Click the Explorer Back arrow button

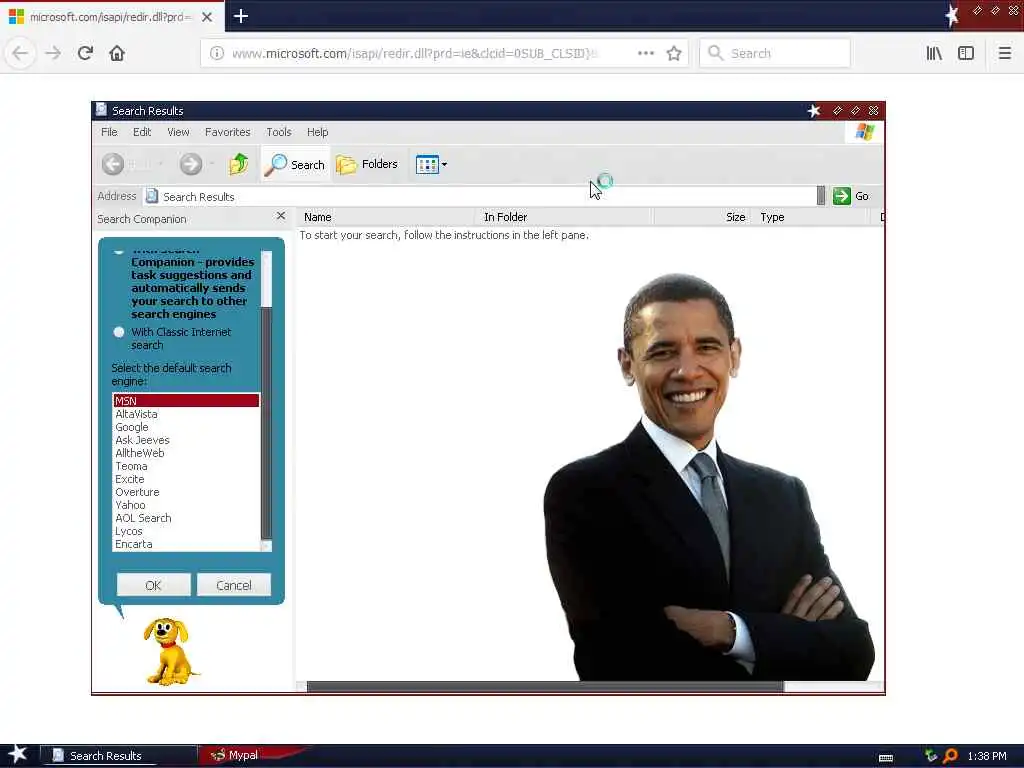point(113,164)
